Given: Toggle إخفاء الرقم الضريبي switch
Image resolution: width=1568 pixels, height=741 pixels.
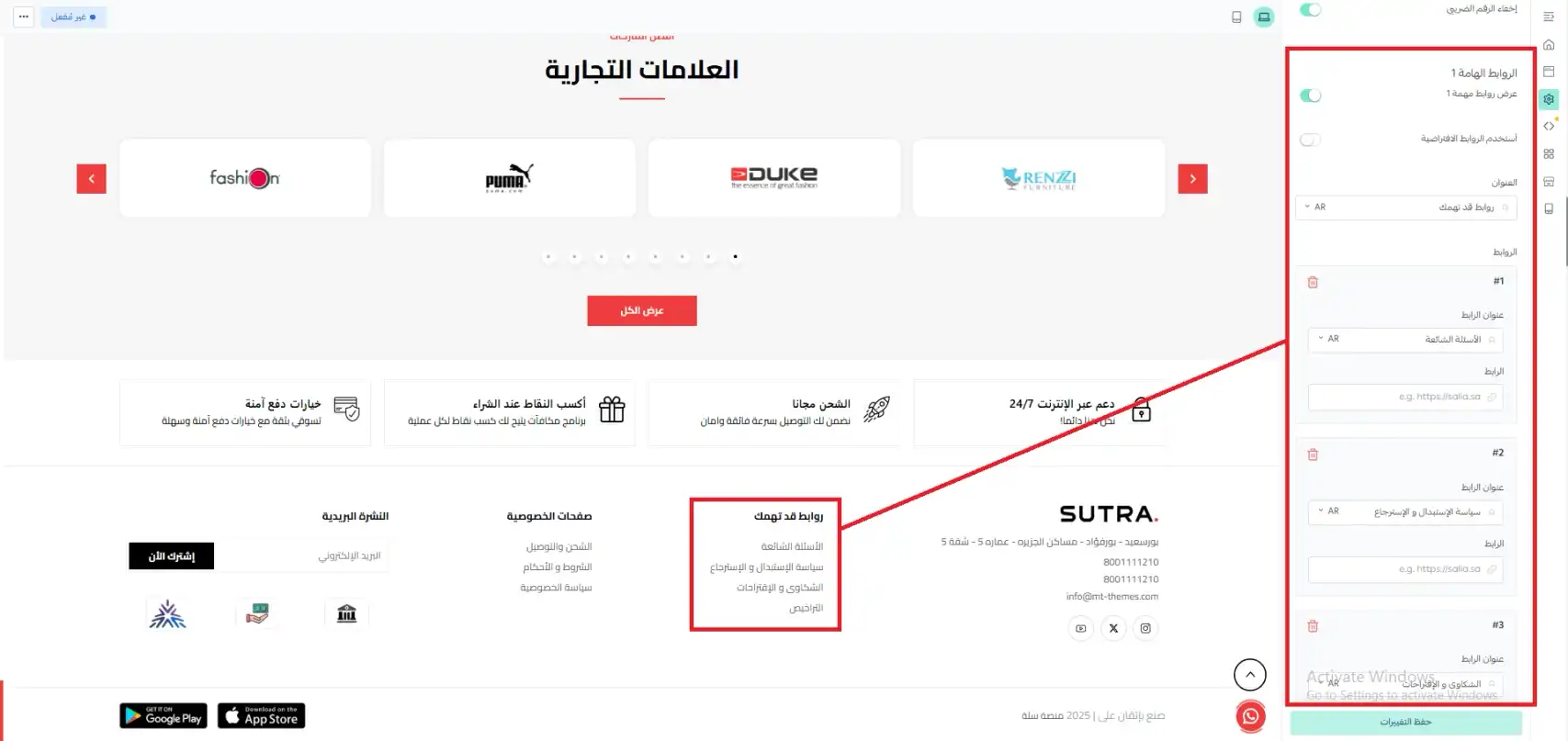Looking at the screenshot, I should point(1311,9).
